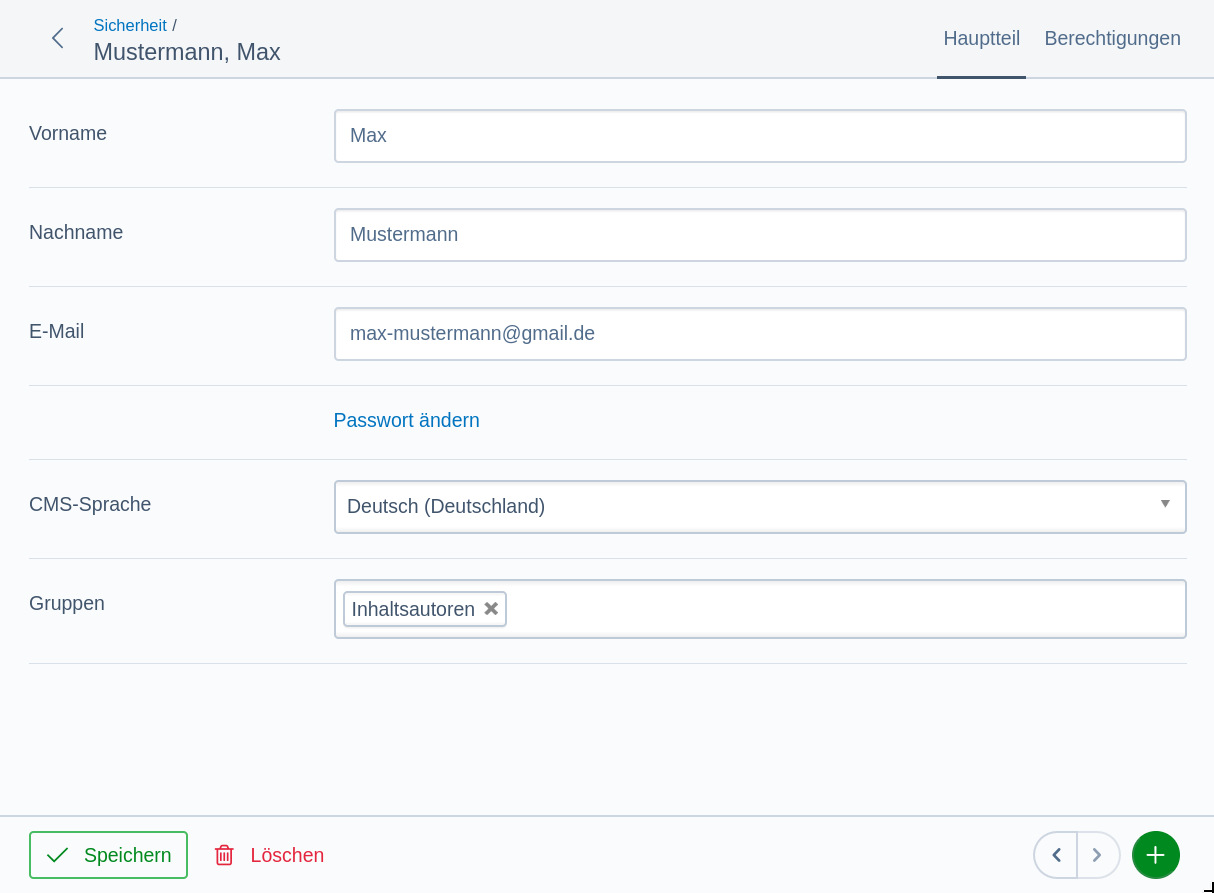Screen dimensions: 1214x893
Task: Open the CMS-Sprache dropdown arrow
Action: pyautogui.click(x=1165, y=503)
